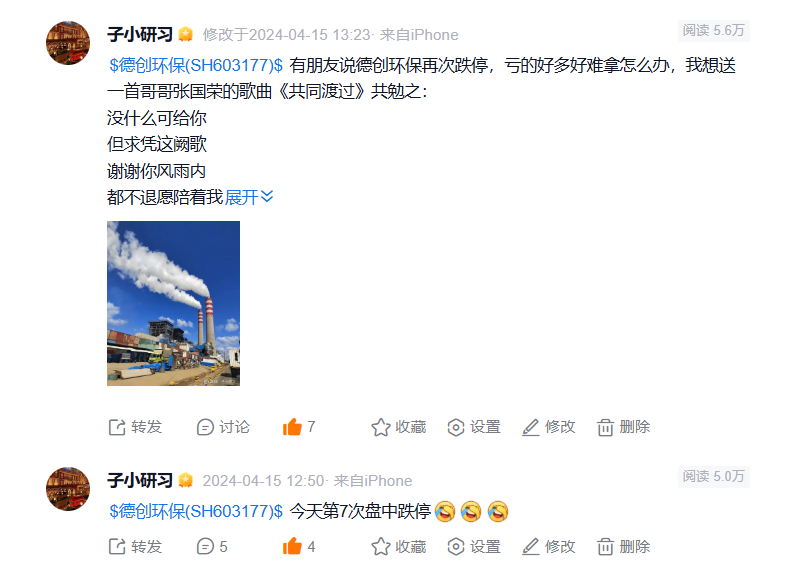Click the avatar of the second post

coord(68,489)
